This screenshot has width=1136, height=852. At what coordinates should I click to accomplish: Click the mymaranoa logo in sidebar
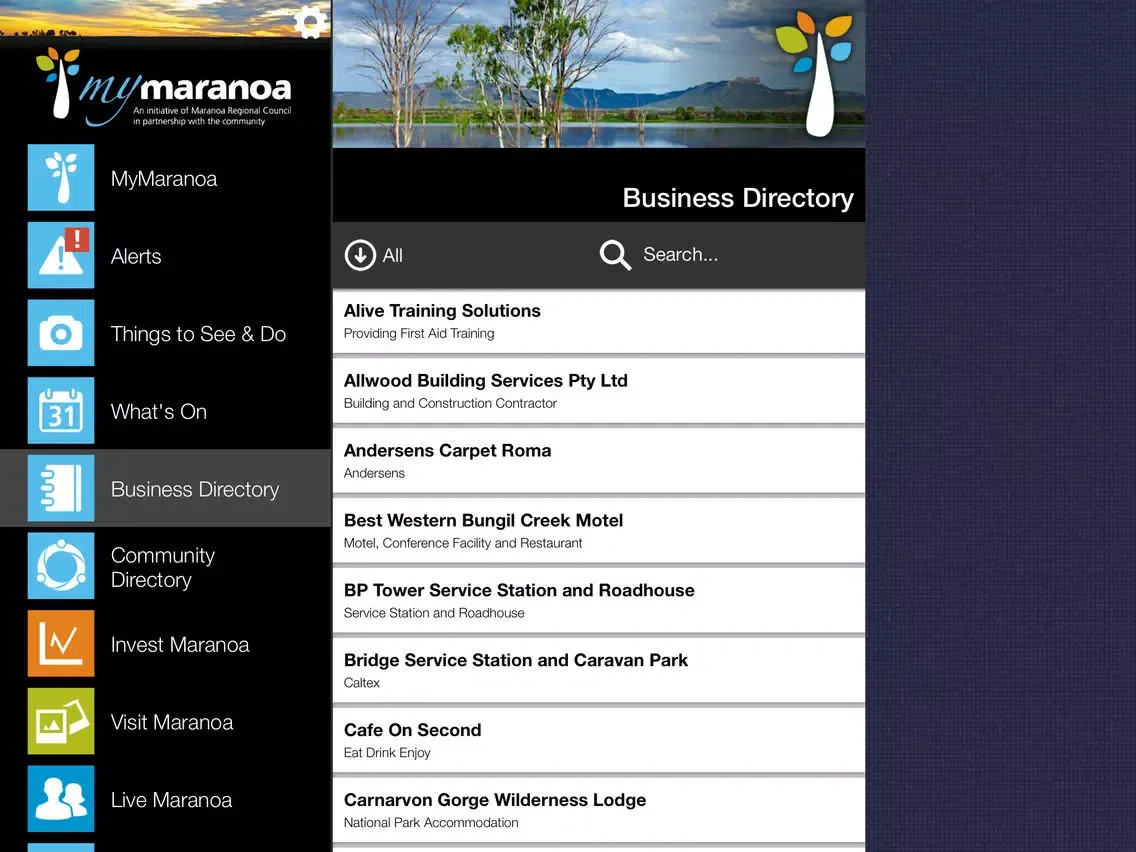[x=164, y=87]
